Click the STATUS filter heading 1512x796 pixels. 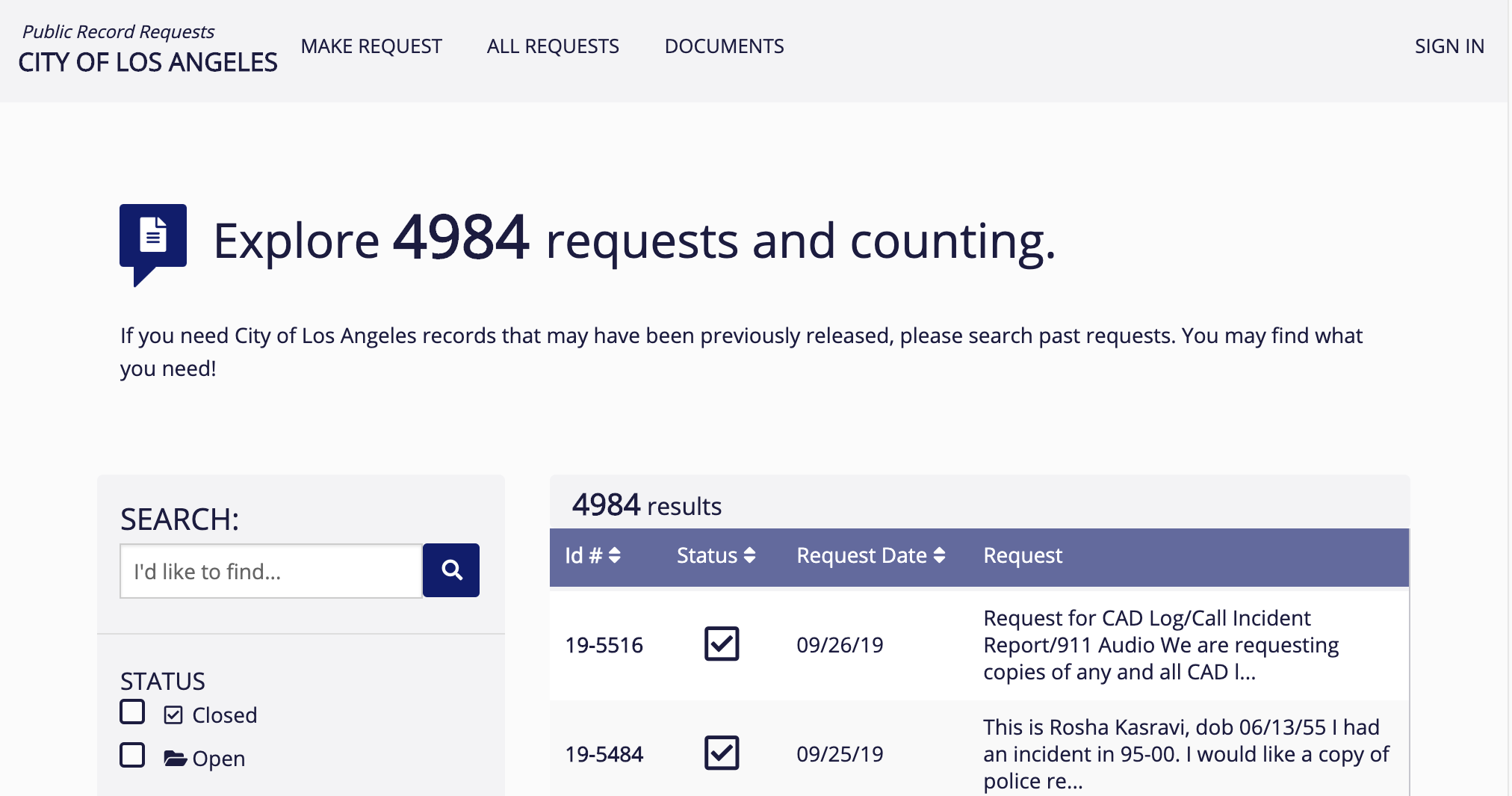click(163, 682)
